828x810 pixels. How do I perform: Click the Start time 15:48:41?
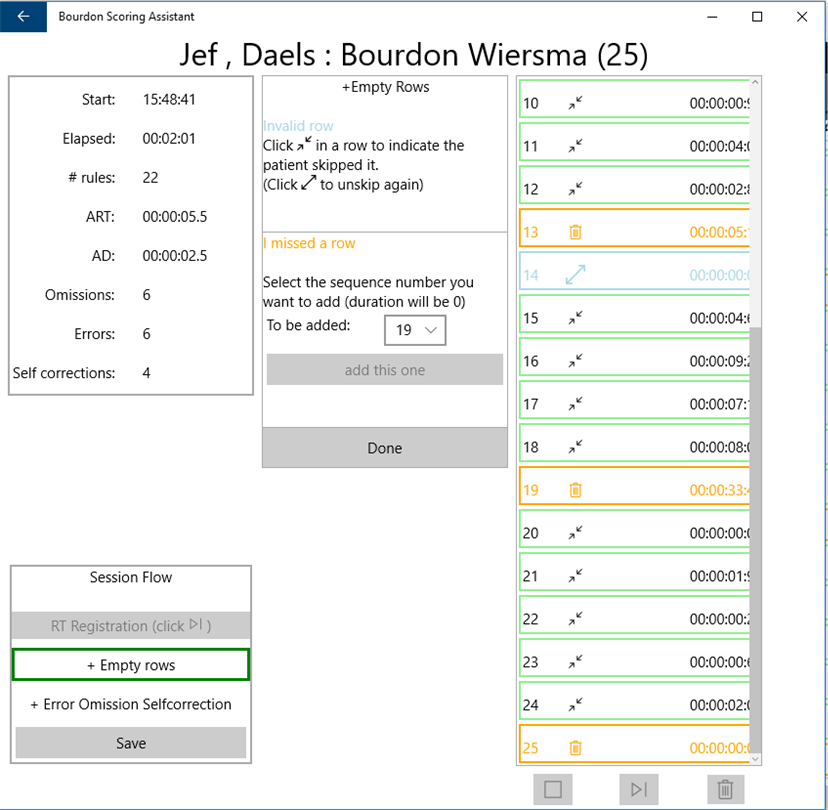tap(169, 99)
